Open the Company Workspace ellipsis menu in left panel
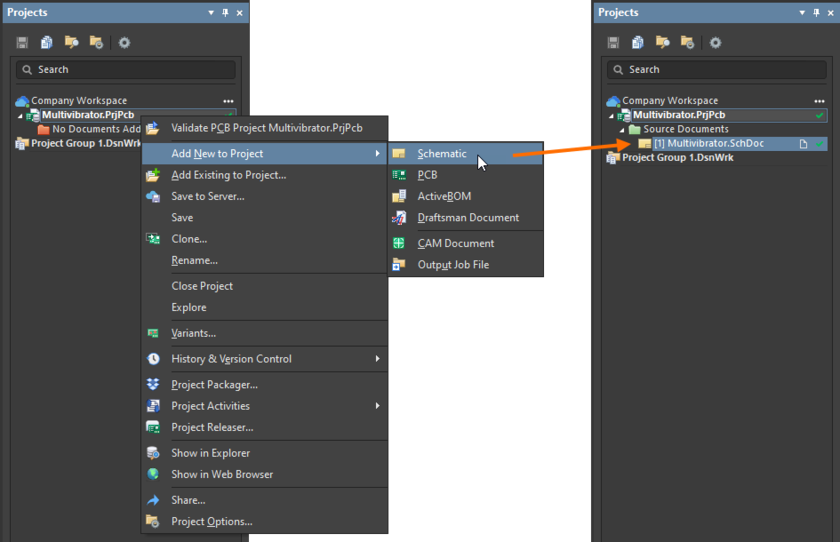 (x=229, y=101)
